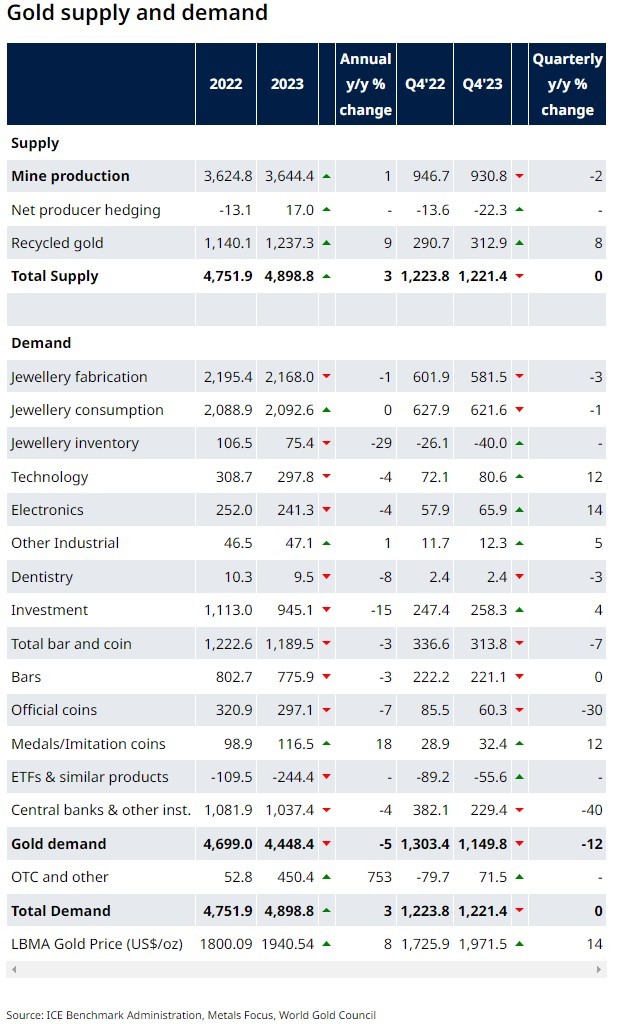Click the green up arrow next to Recycled gold Q4'23
The height and width of the screenshot is (1024, 621).
[x=520, y=243]
